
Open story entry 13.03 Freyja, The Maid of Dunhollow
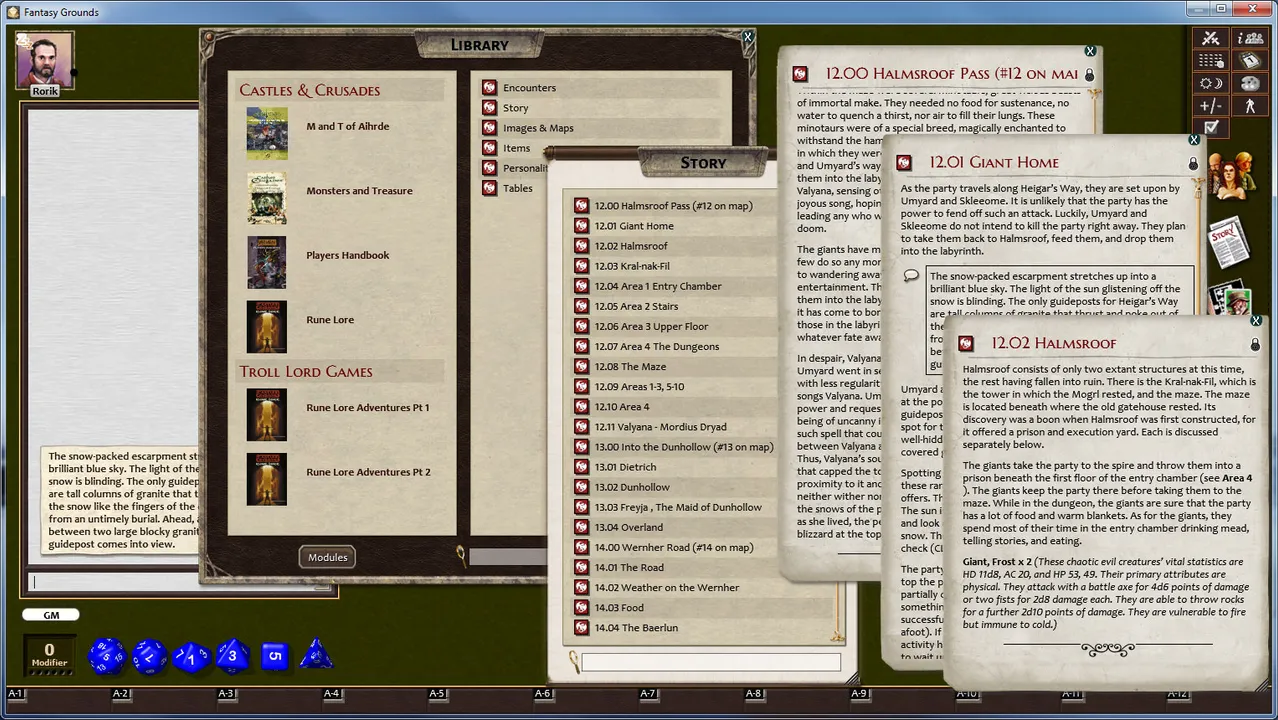(x=678, y=507)
